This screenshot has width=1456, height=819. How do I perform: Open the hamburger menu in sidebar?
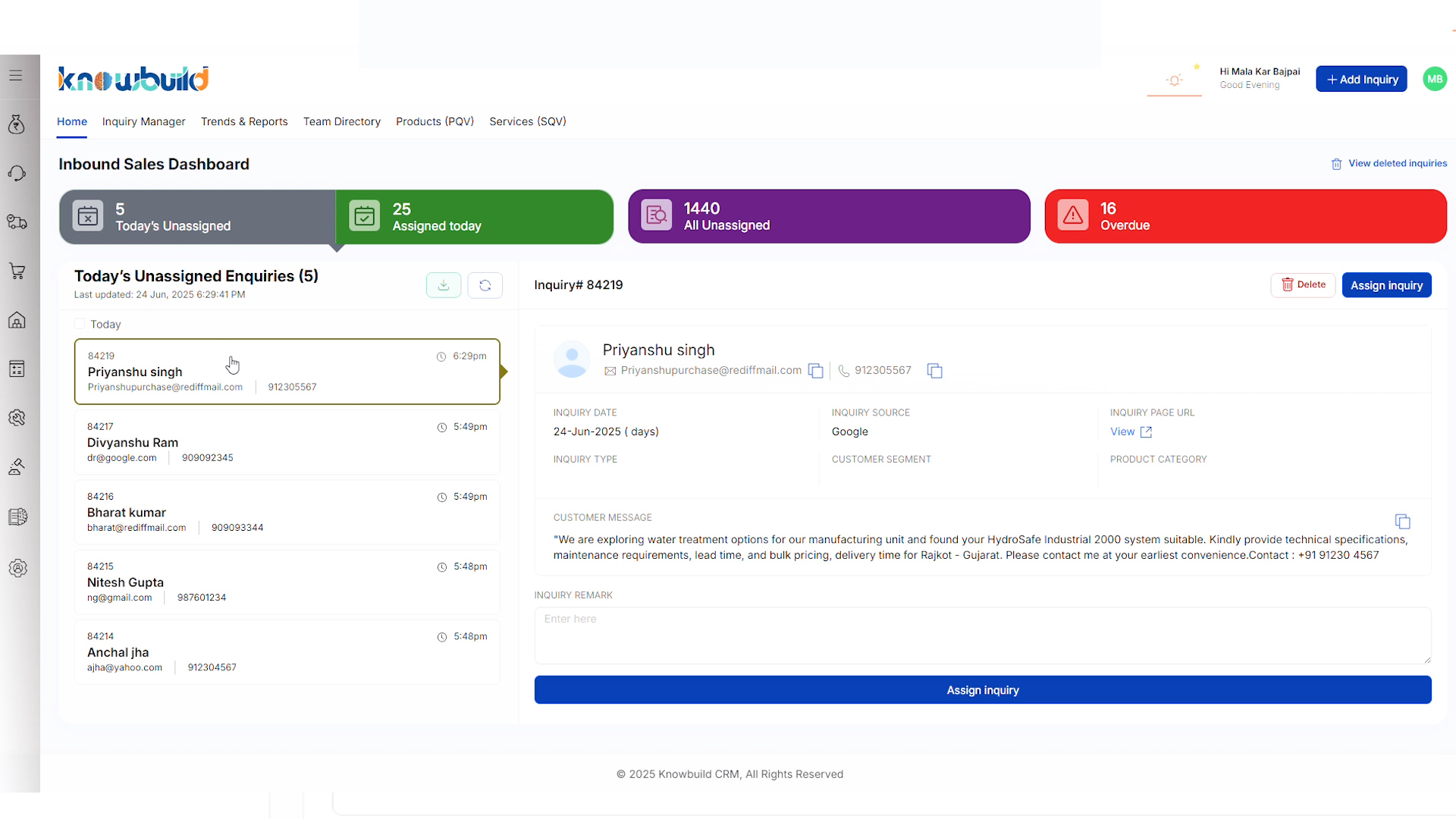[x=16, y=76]
